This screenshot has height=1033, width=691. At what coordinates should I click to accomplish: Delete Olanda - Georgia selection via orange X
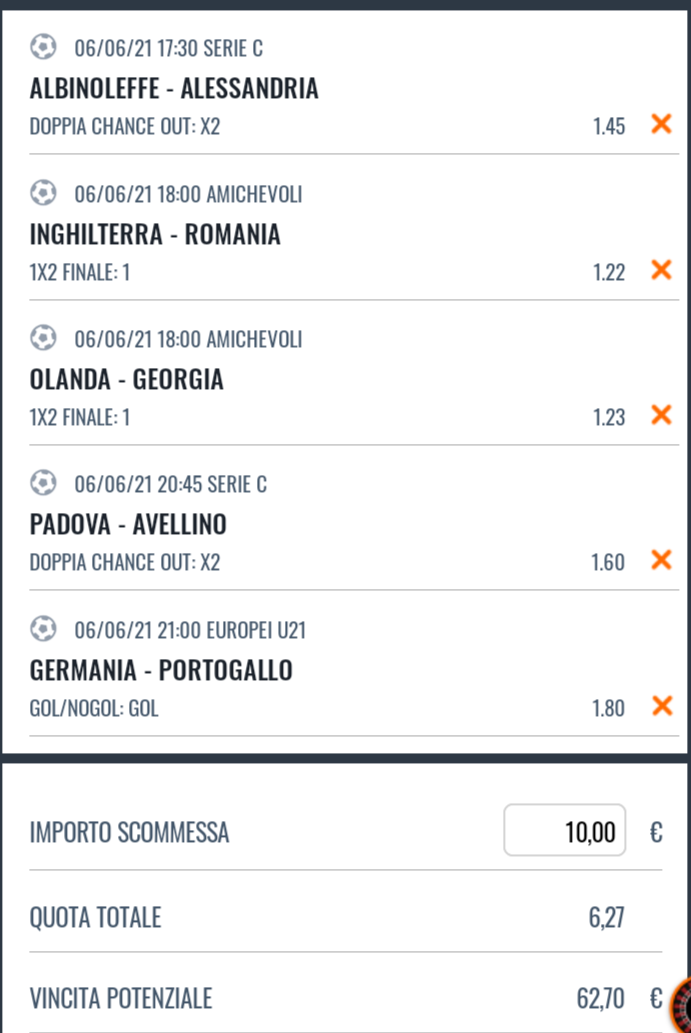click(661, 414)
